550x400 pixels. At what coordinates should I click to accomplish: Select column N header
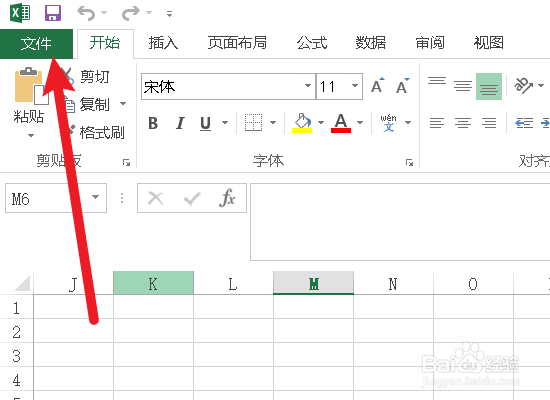point(393,283)
